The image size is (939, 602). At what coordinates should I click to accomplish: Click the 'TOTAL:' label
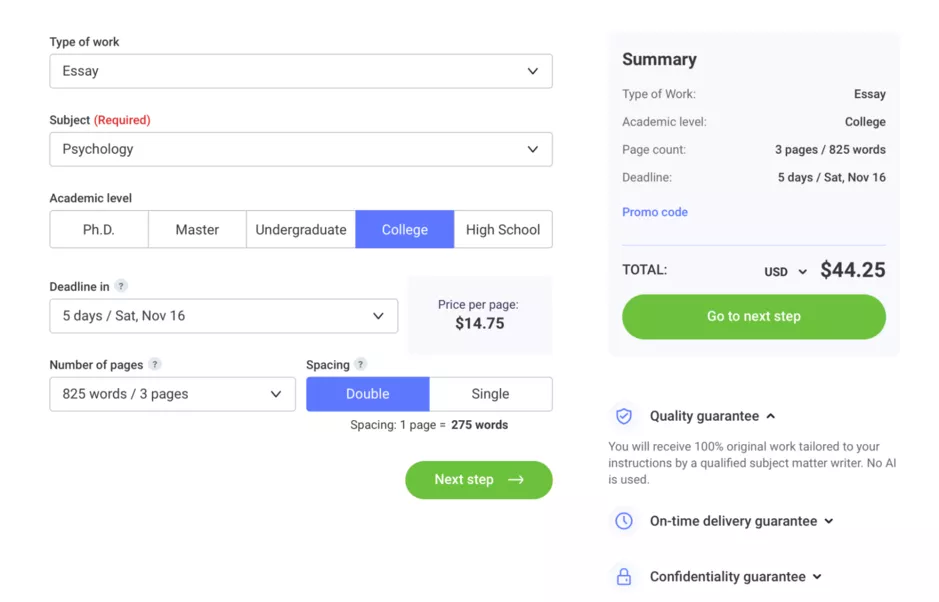pos(644,270)
